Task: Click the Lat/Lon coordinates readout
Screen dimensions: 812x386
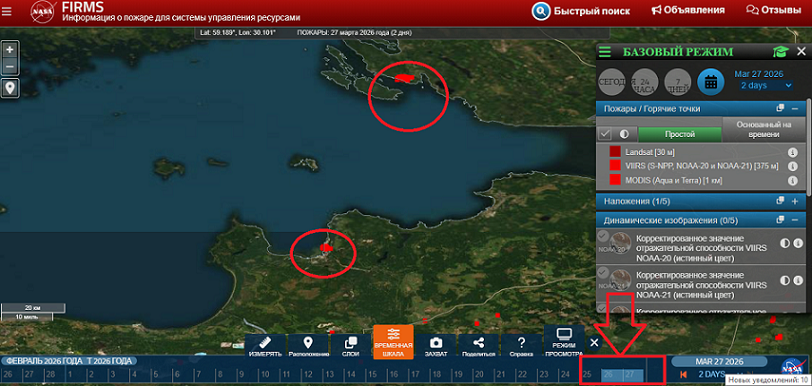Action: pyautogui.click(x=238, y=32)
